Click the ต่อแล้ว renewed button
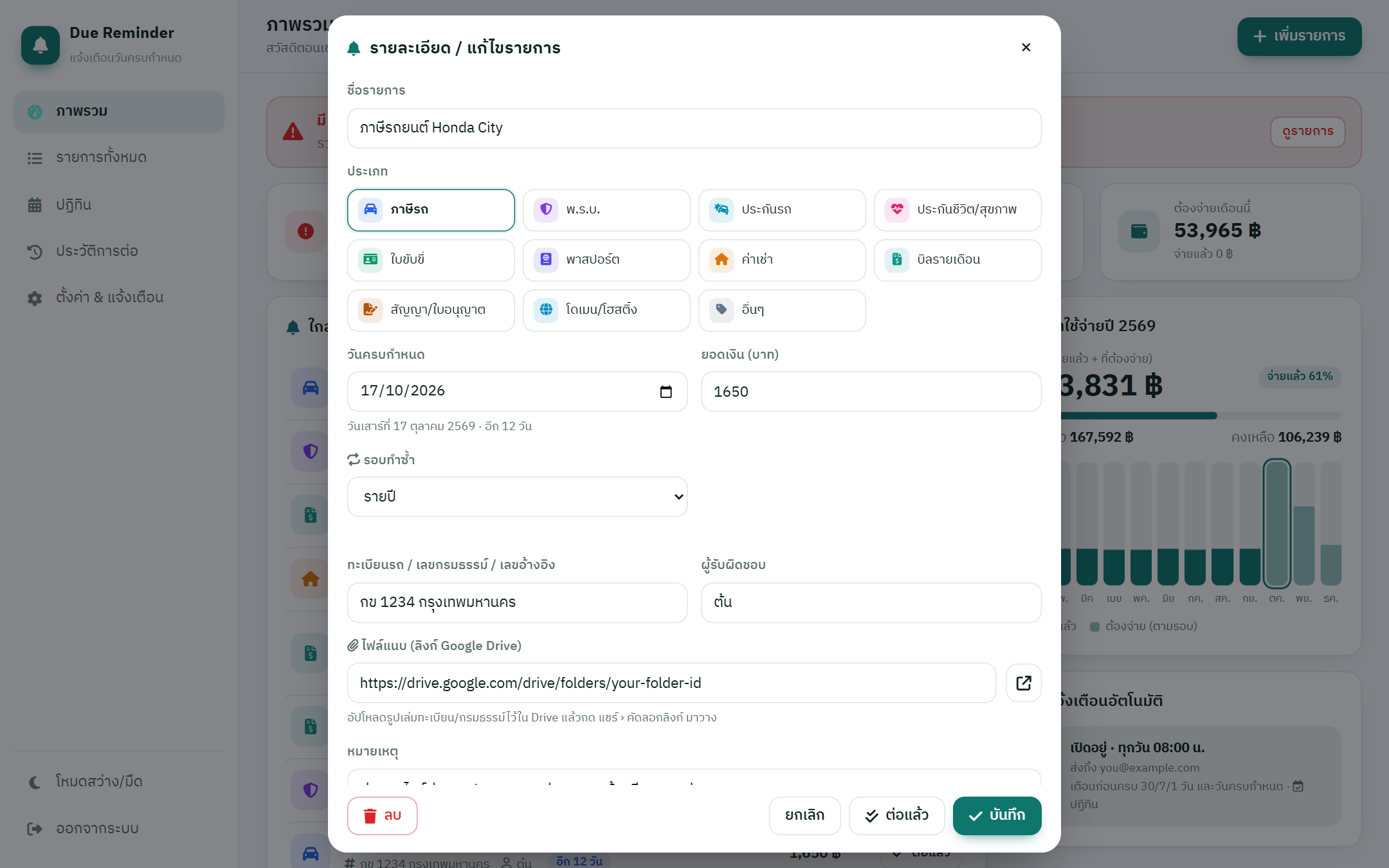This screenshot has height=868, width=1389. tap(896, 816)
